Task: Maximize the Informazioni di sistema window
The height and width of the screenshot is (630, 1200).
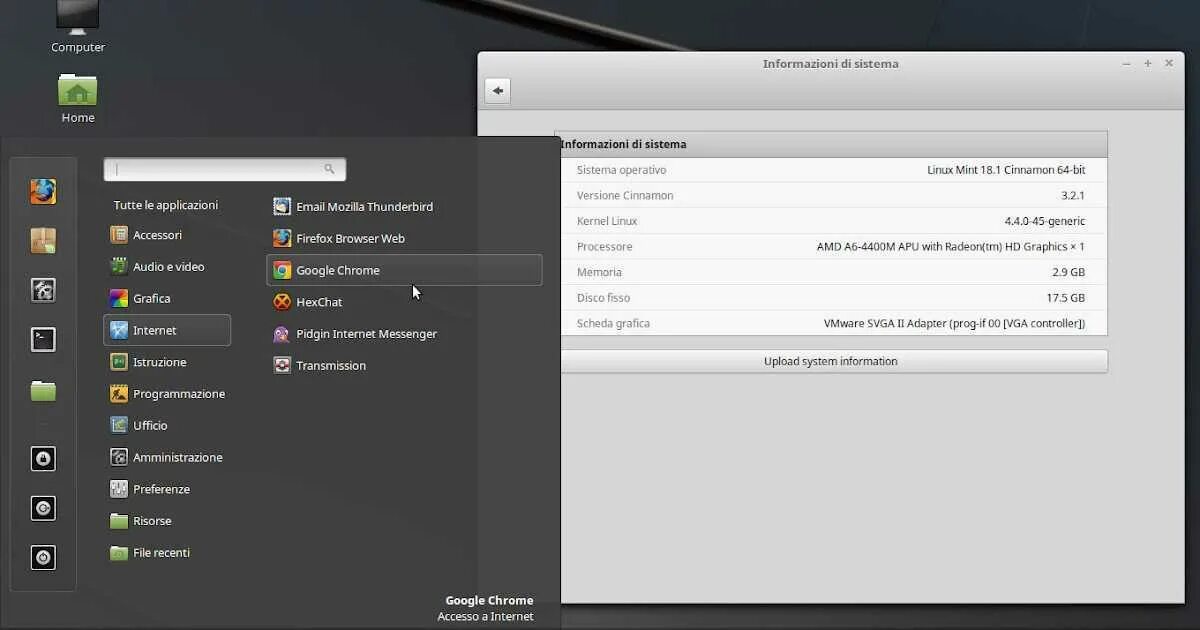Action: [x=1148, y=64]
